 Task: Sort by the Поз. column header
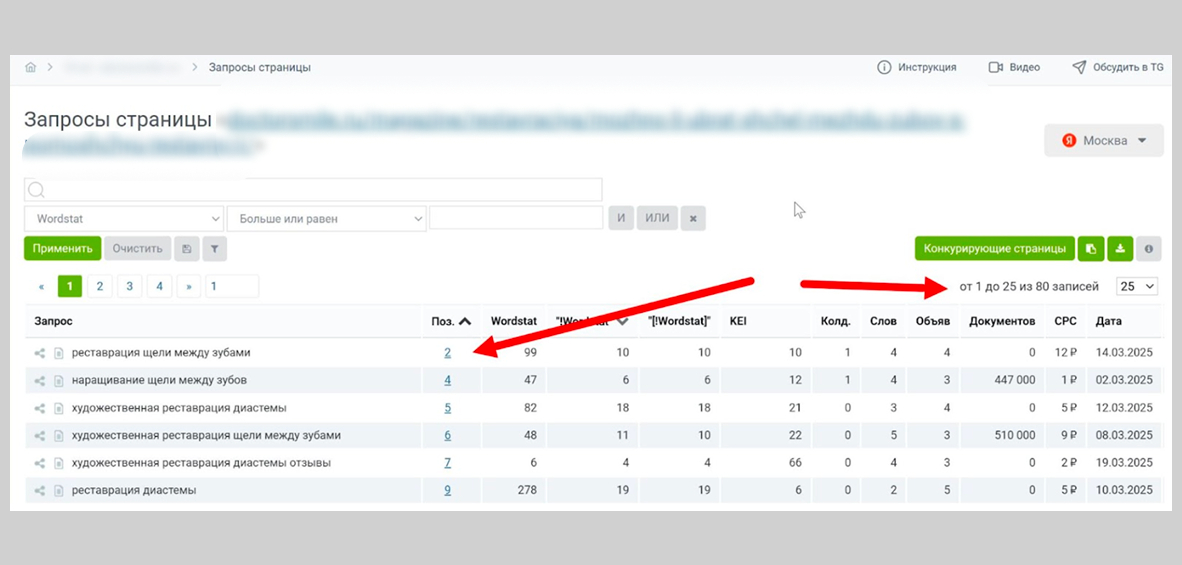[451, 321]
